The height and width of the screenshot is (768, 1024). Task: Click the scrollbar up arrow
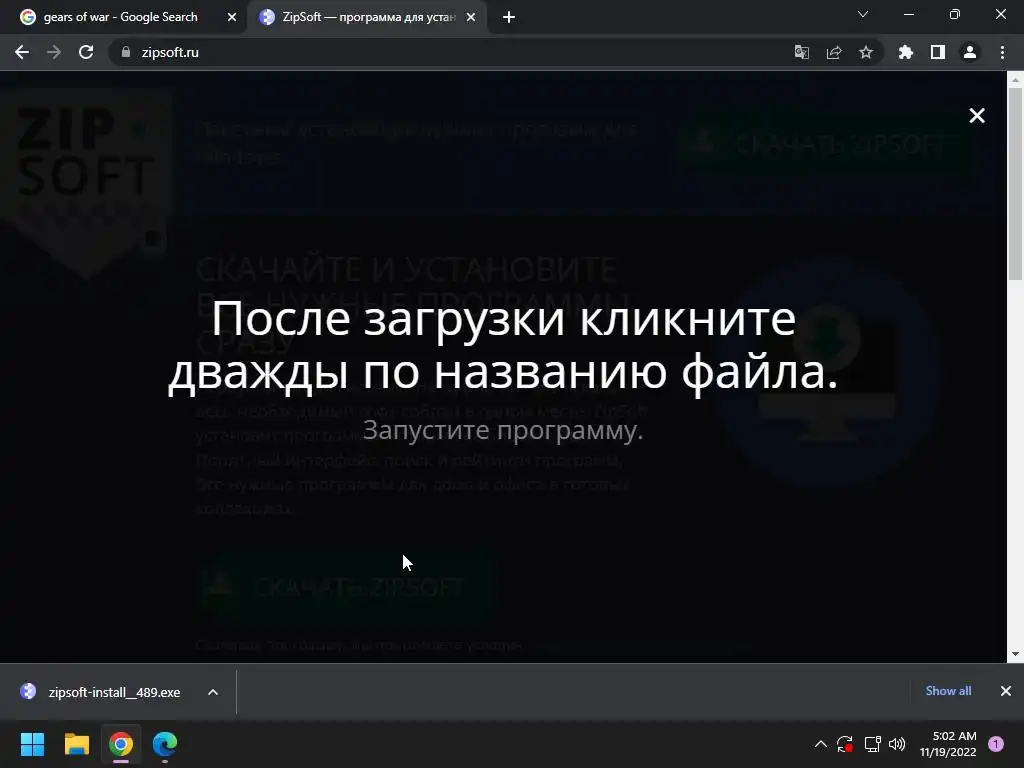coord(1015,80)
